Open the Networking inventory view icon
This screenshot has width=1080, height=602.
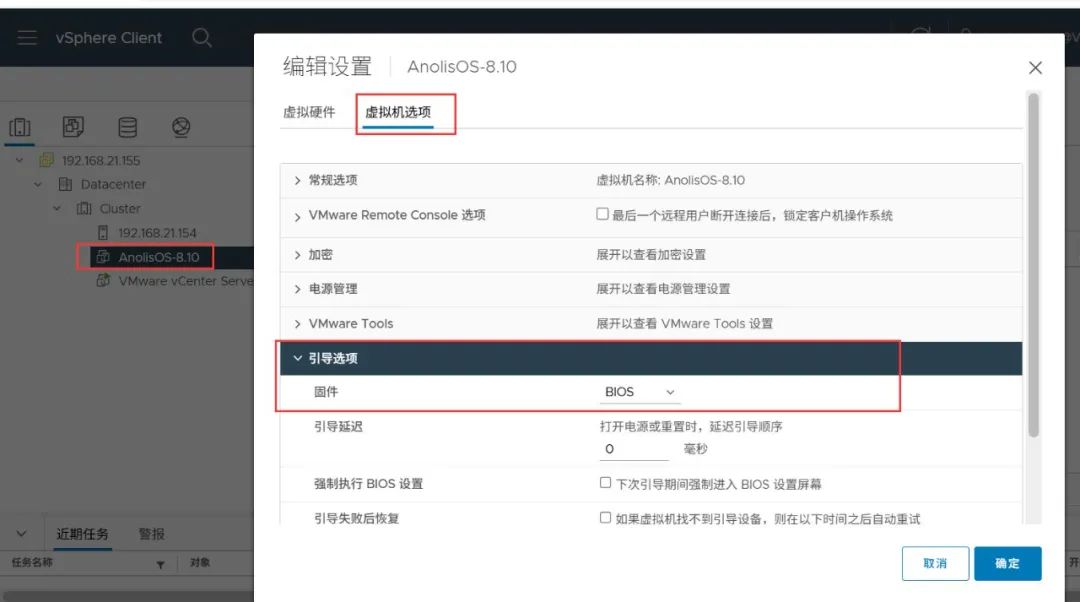(181, 127)
